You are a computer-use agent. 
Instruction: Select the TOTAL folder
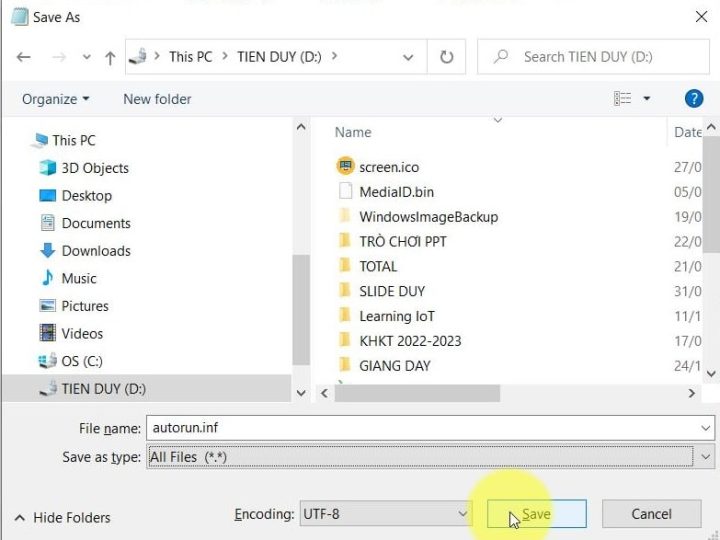coord(378,266)
